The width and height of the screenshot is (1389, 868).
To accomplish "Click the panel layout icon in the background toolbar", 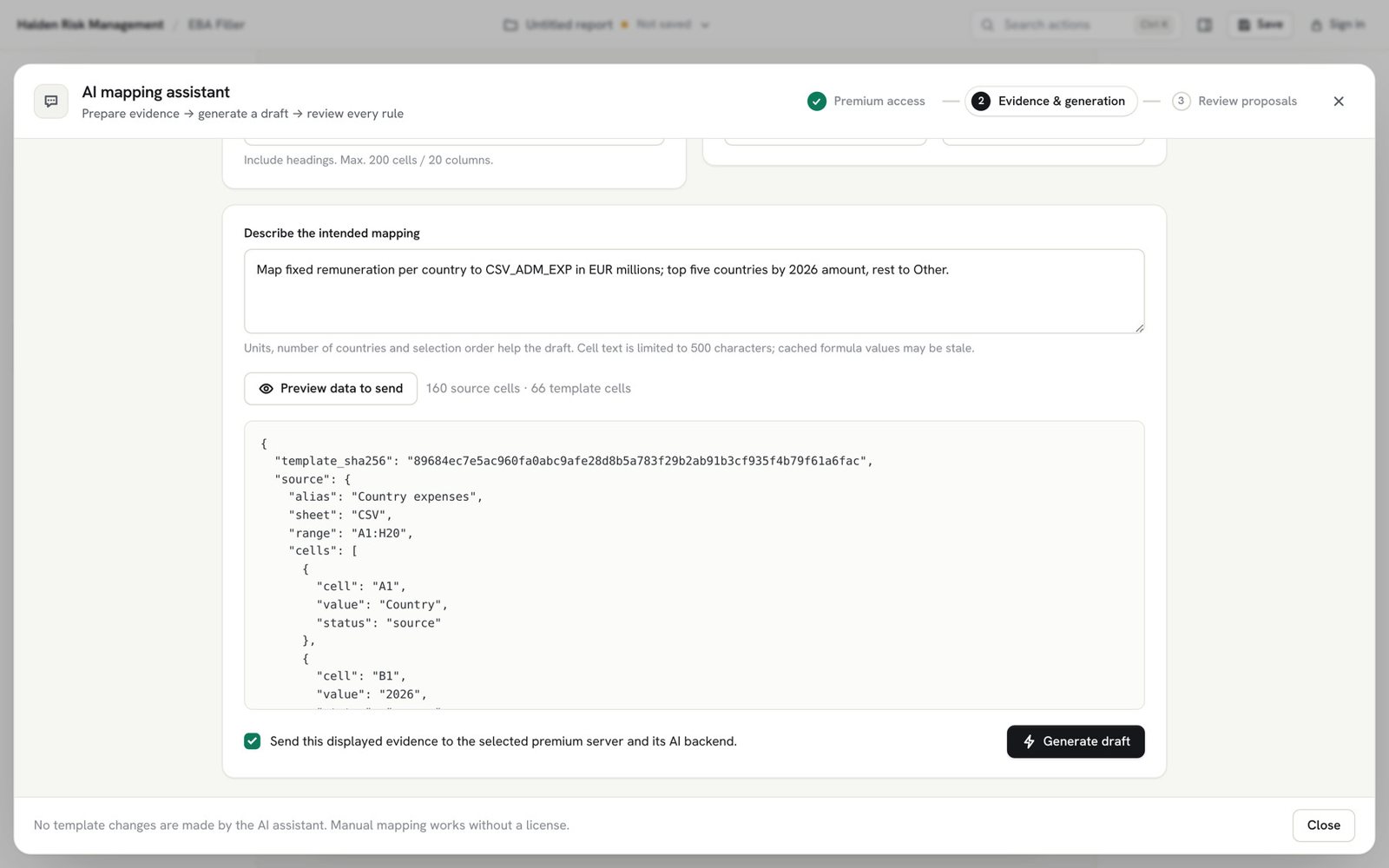I will point(1204,24).
